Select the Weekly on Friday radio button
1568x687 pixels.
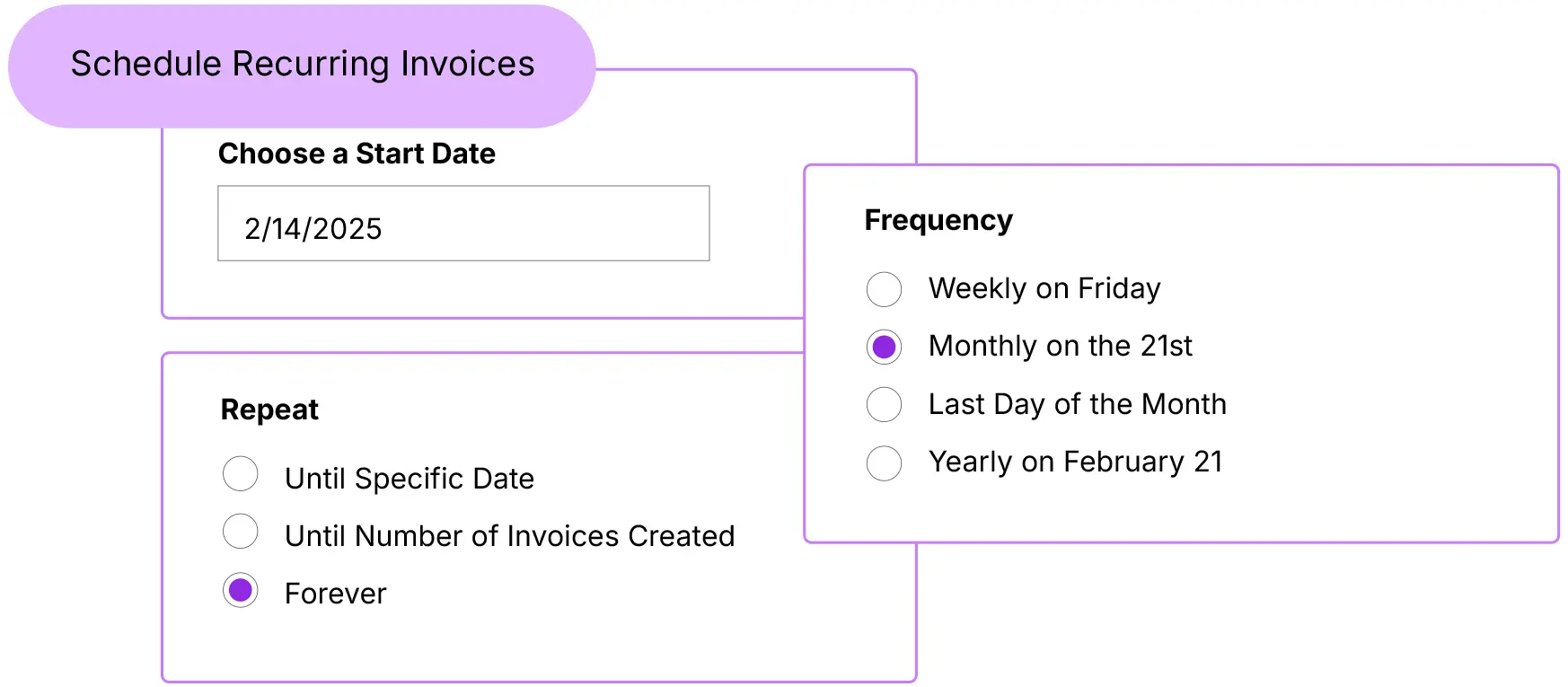884,289
